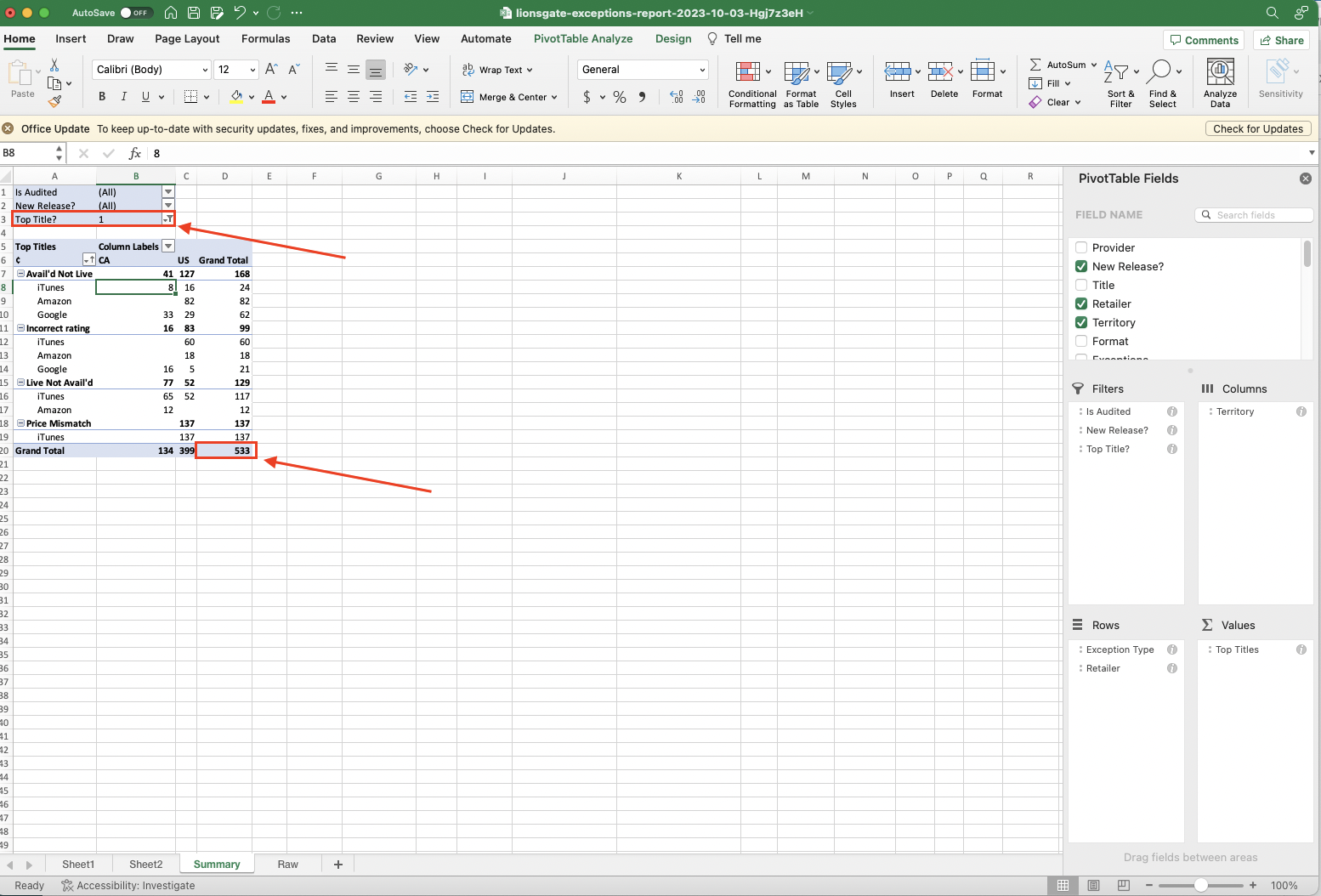The image size is (1321, 896).
Task: Increase font size with larger A icon
Action: point(271,70)
